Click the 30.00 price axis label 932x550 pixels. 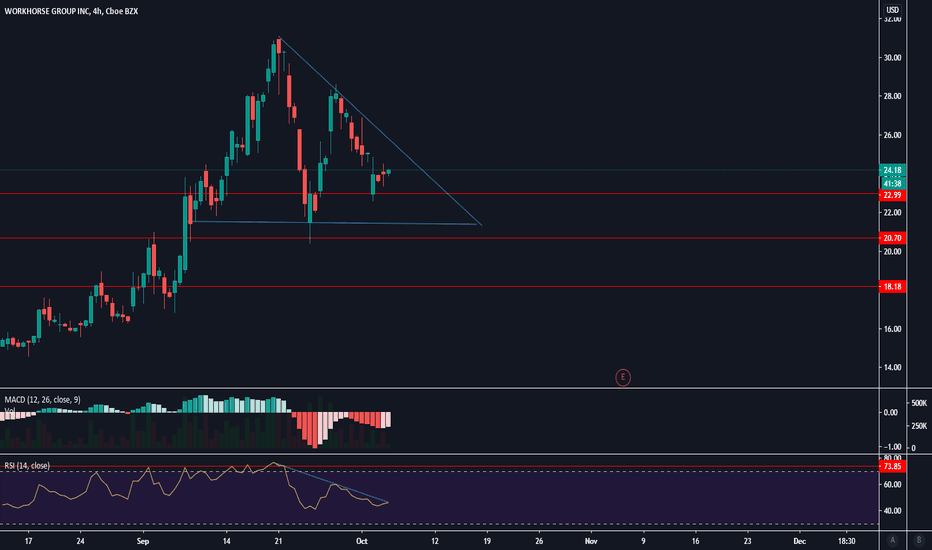(x=892, y=58)
